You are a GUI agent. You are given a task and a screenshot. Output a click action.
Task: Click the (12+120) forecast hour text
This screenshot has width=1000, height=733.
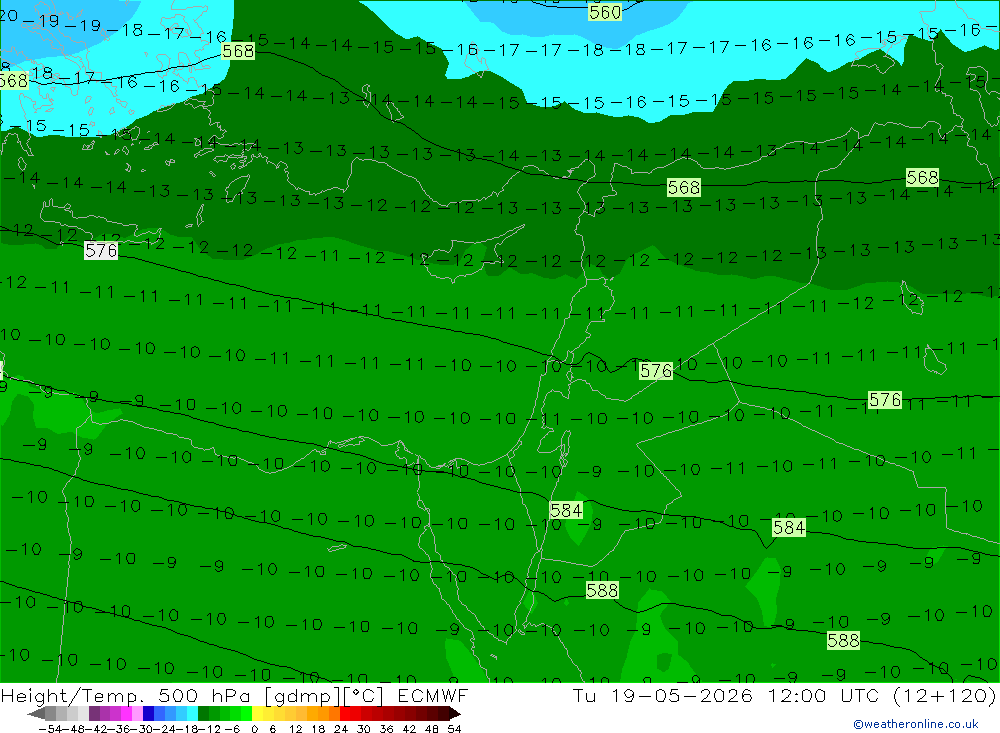(945, 695)
